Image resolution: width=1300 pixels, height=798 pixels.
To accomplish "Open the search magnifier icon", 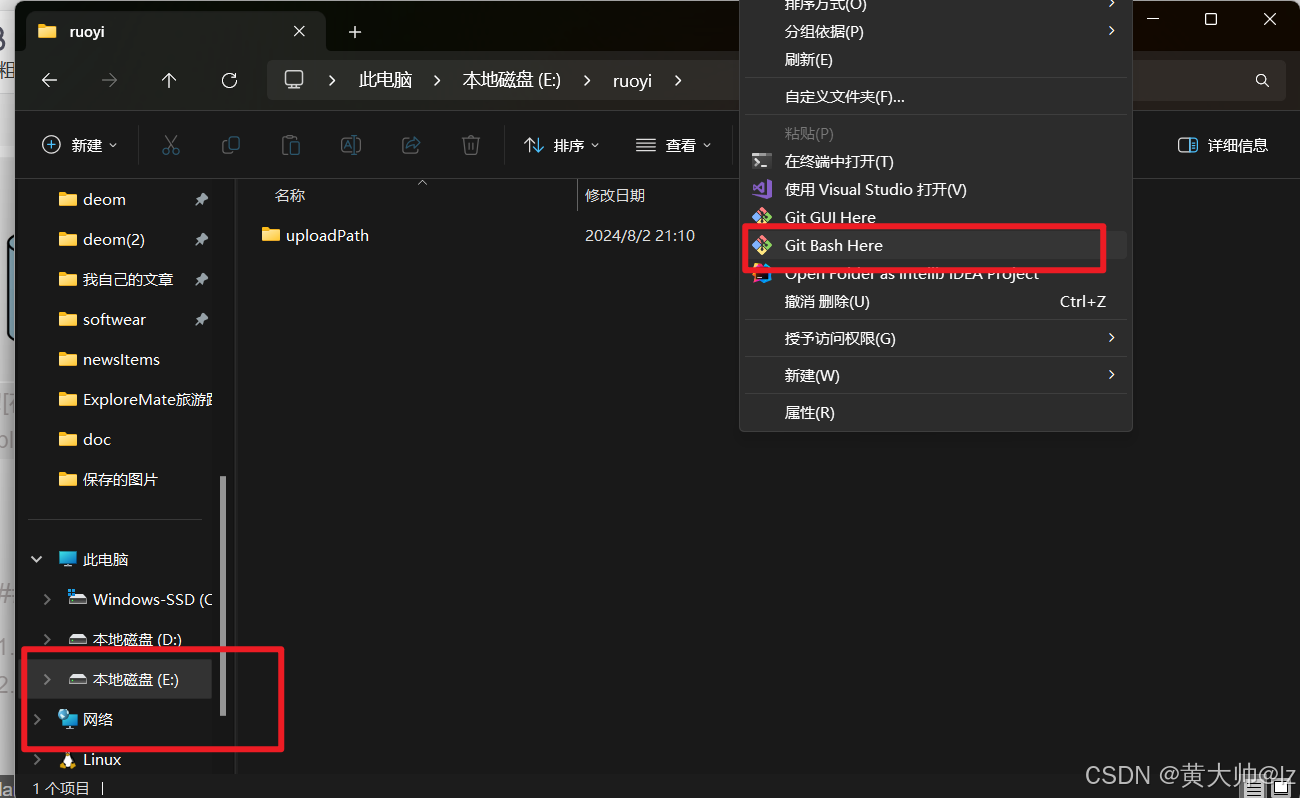I will click(1262, 80).
